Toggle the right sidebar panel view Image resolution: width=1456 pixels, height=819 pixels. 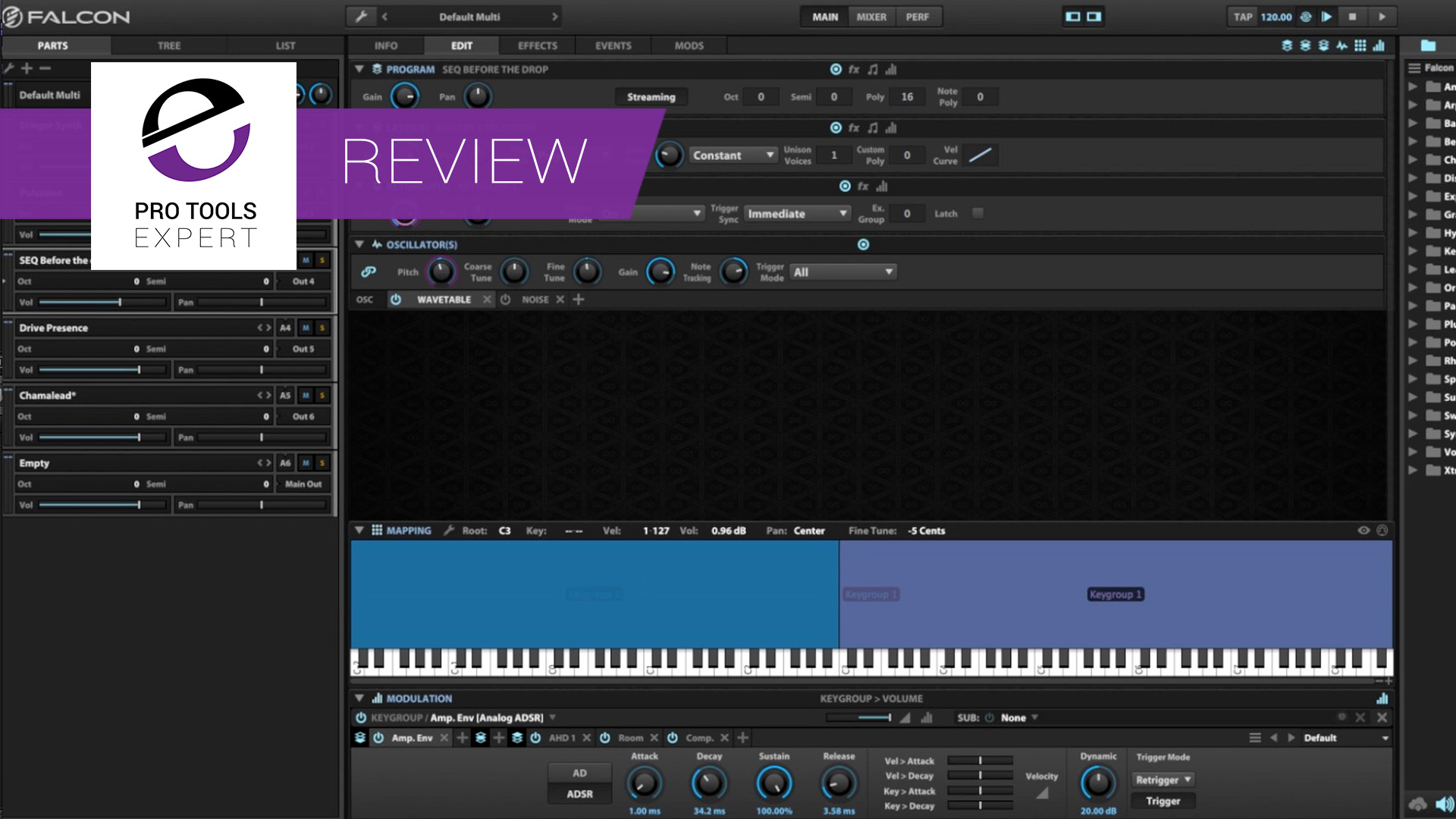click(1094, 17)
